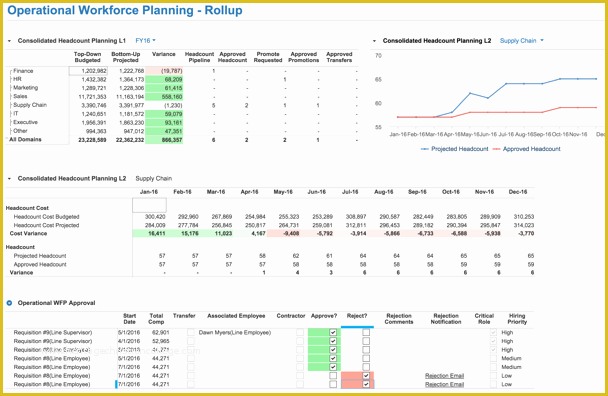Click the Jul-16 column header in L2 table
608x396 pixels.
pos(350,192)
